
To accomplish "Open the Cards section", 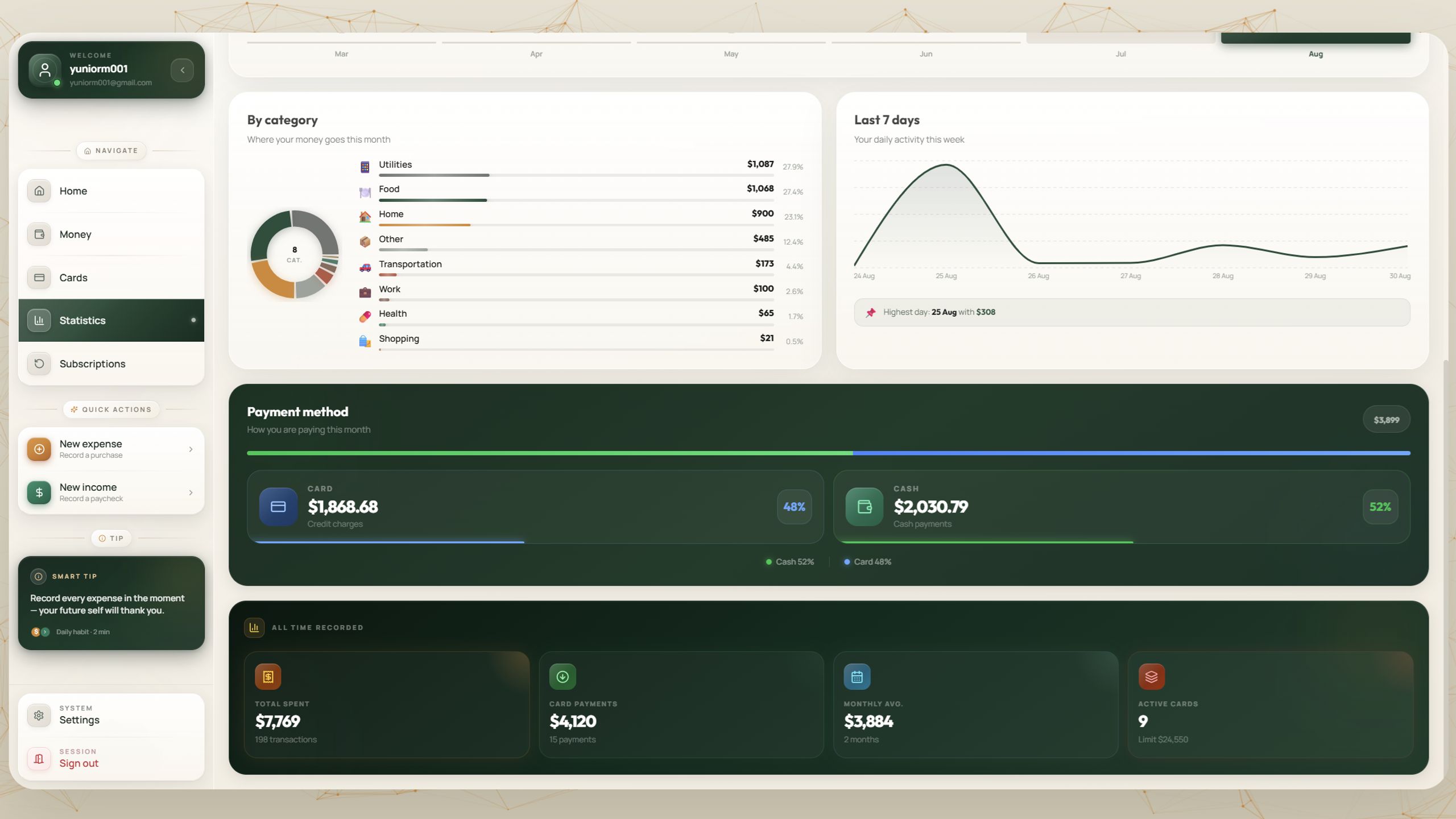I will click(111, 278).
